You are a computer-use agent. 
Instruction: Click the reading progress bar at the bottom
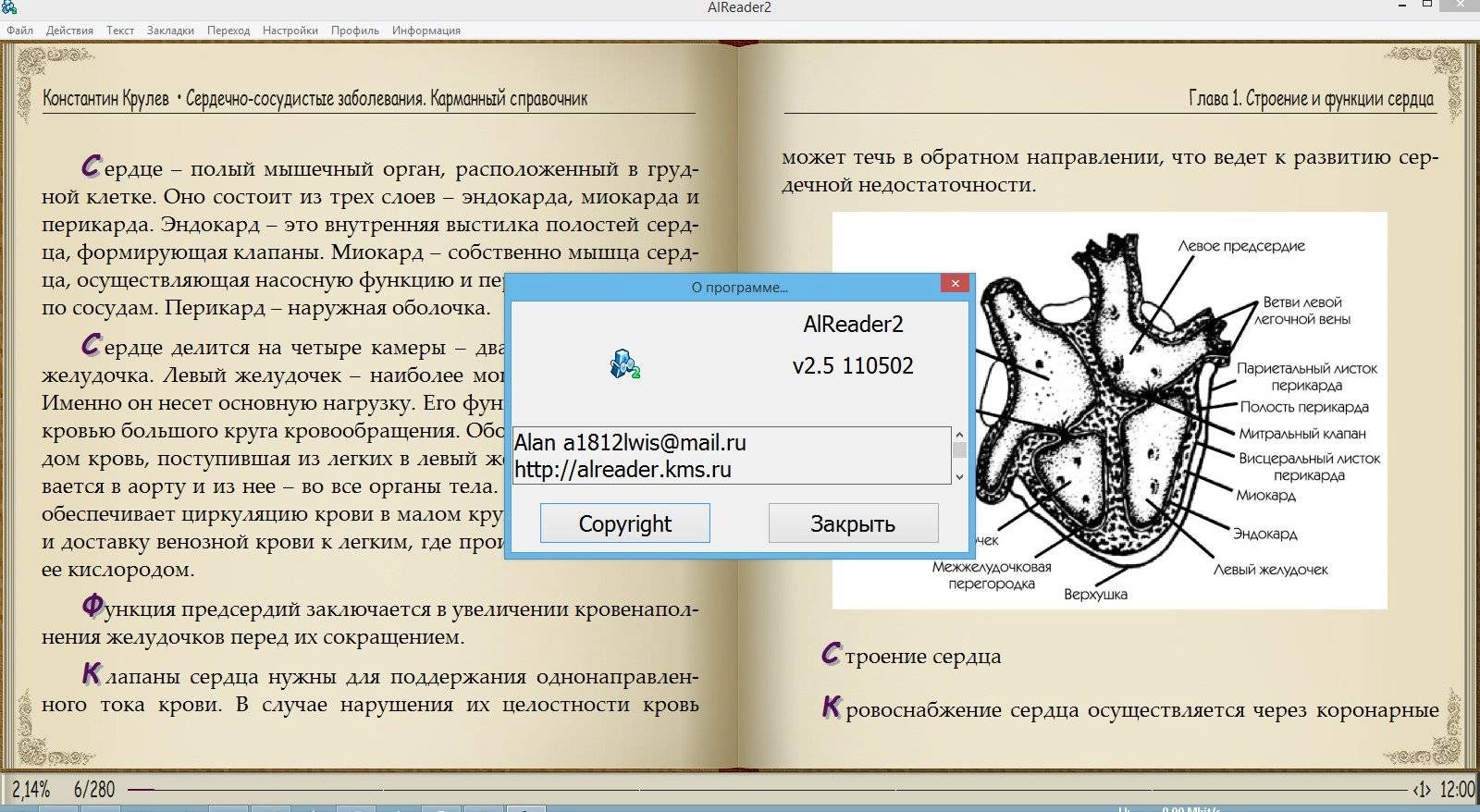point(766,790)
